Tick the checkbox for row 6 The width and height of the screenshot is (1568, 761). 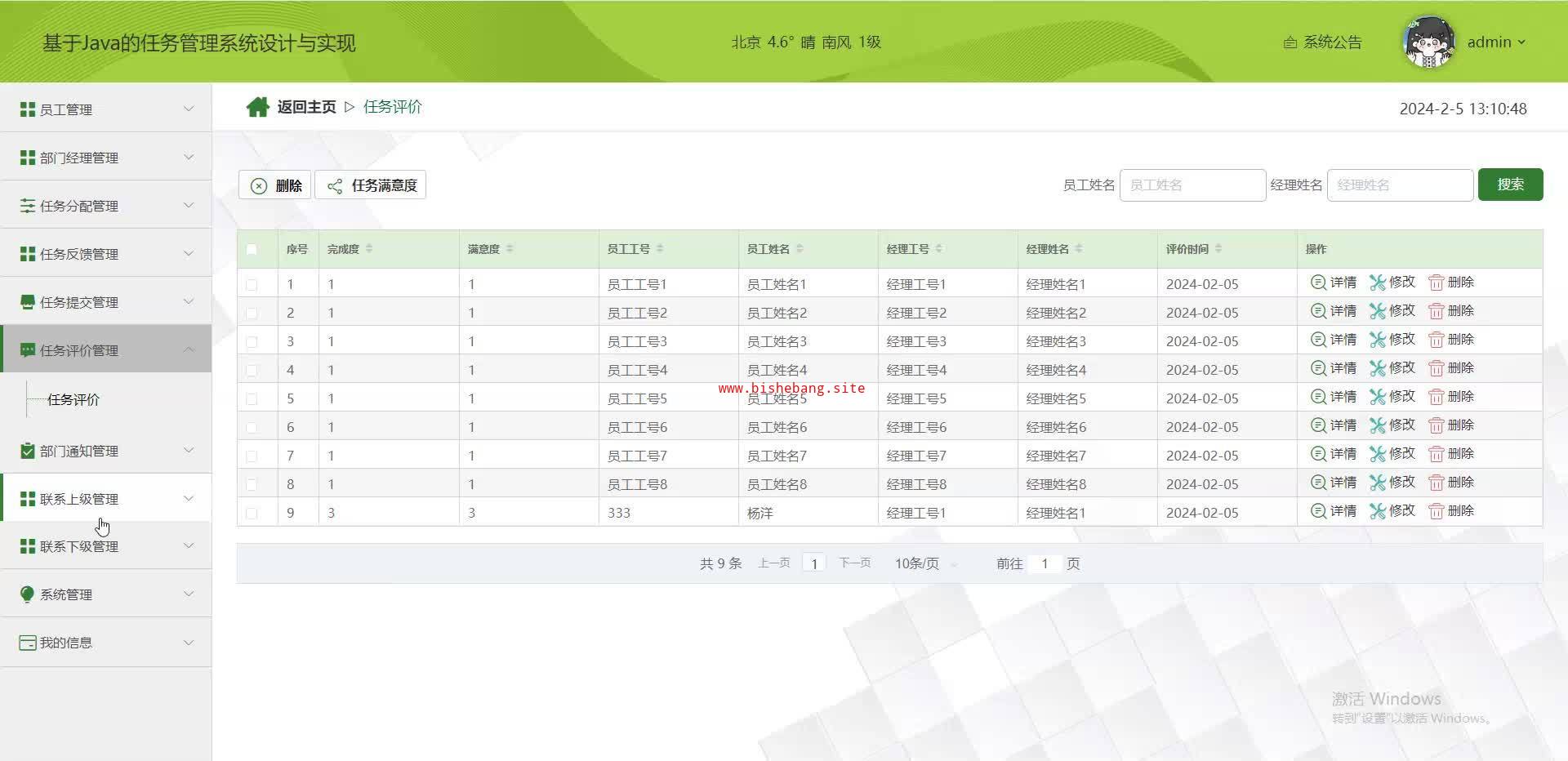pos(252,428)
